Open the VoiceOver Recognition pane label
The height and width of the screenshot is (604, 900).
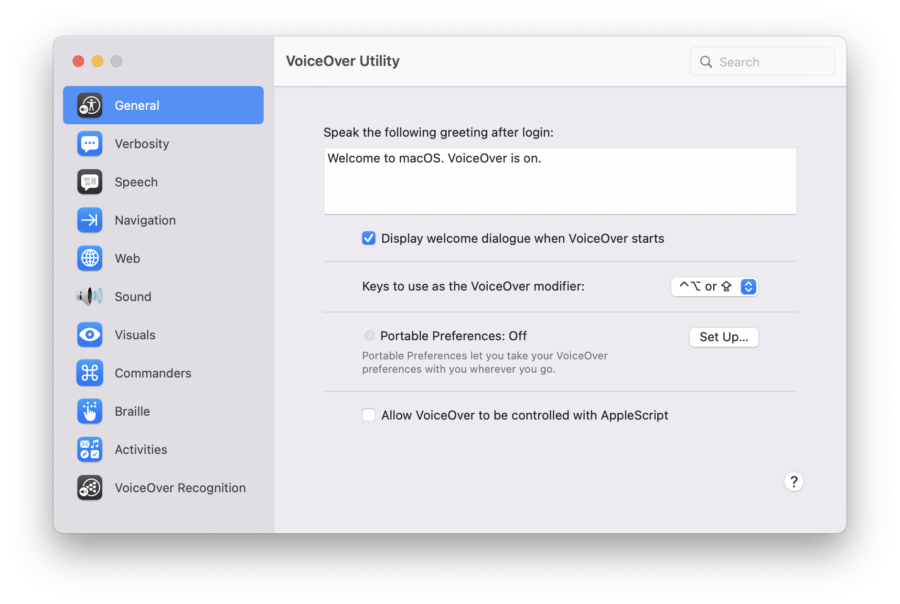tap(180, 488)
